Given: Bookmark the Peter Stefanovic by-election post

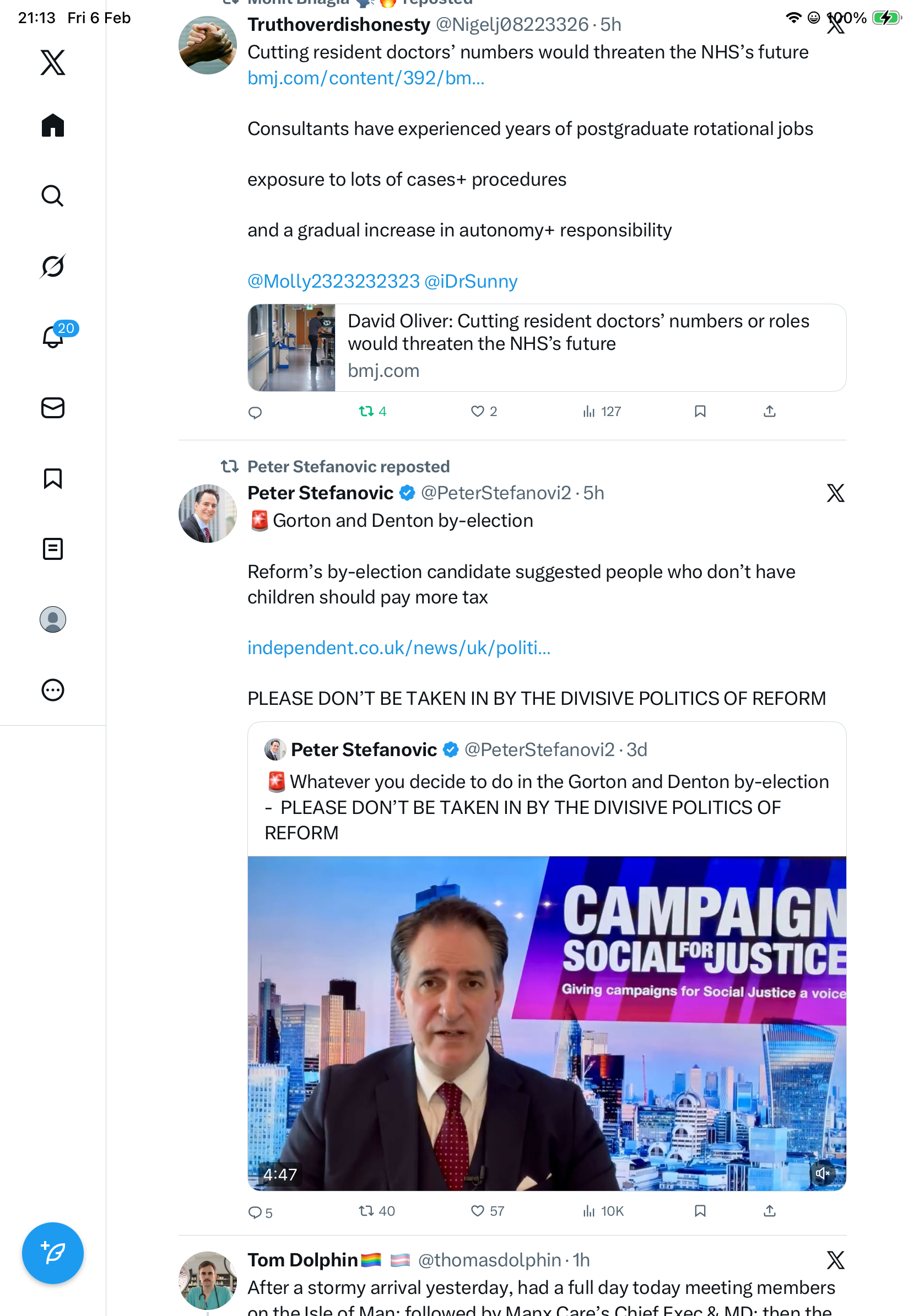Looking at the screenshot, I should click(x=700, y=1211).
